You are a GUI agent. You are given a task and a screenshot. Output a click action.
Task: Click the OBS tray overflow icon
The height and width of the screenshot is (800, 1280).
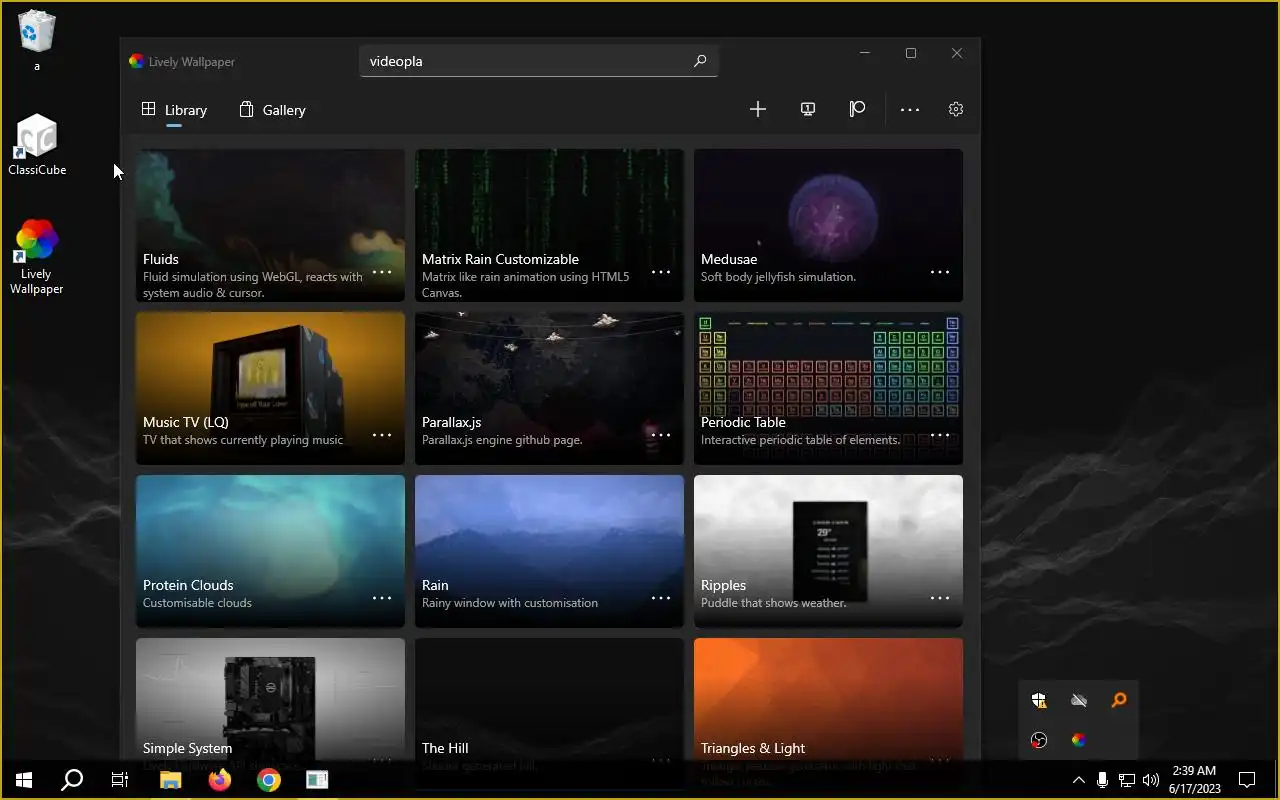coord(1039,740)
